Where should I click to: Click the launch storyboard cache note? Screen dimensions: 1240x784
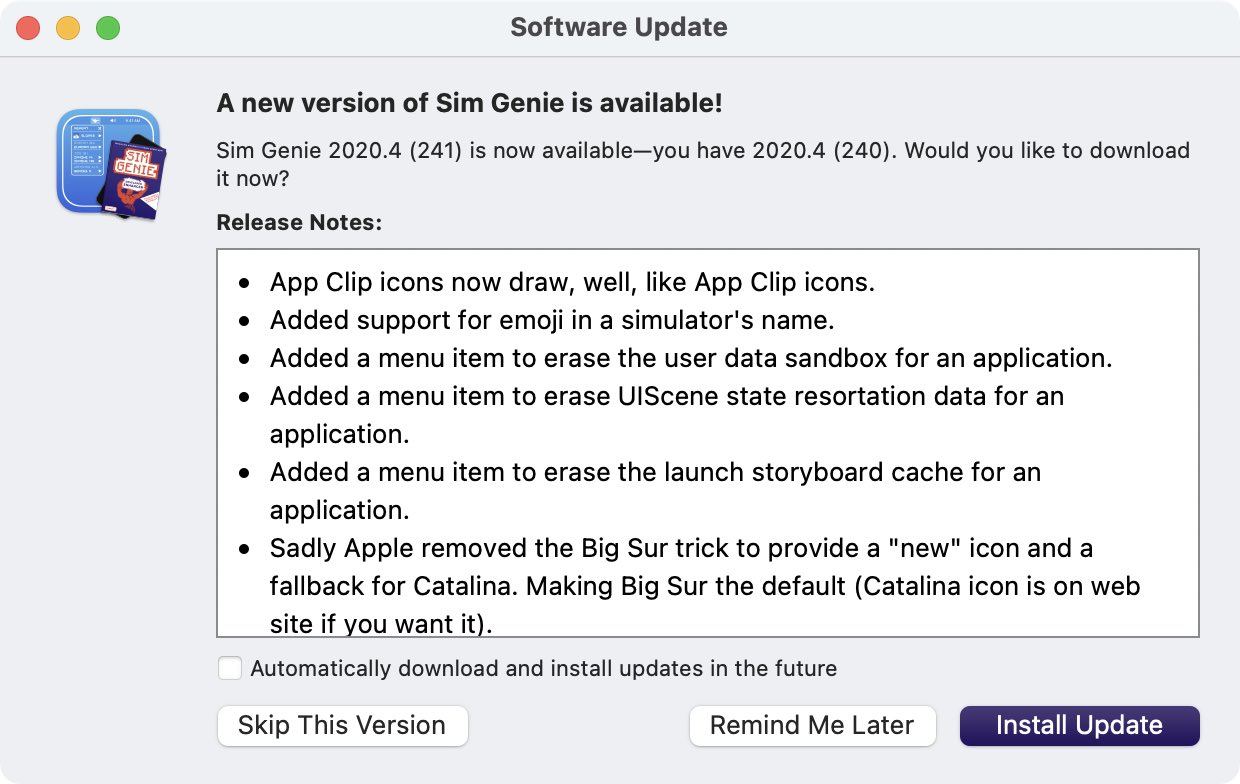655,491
